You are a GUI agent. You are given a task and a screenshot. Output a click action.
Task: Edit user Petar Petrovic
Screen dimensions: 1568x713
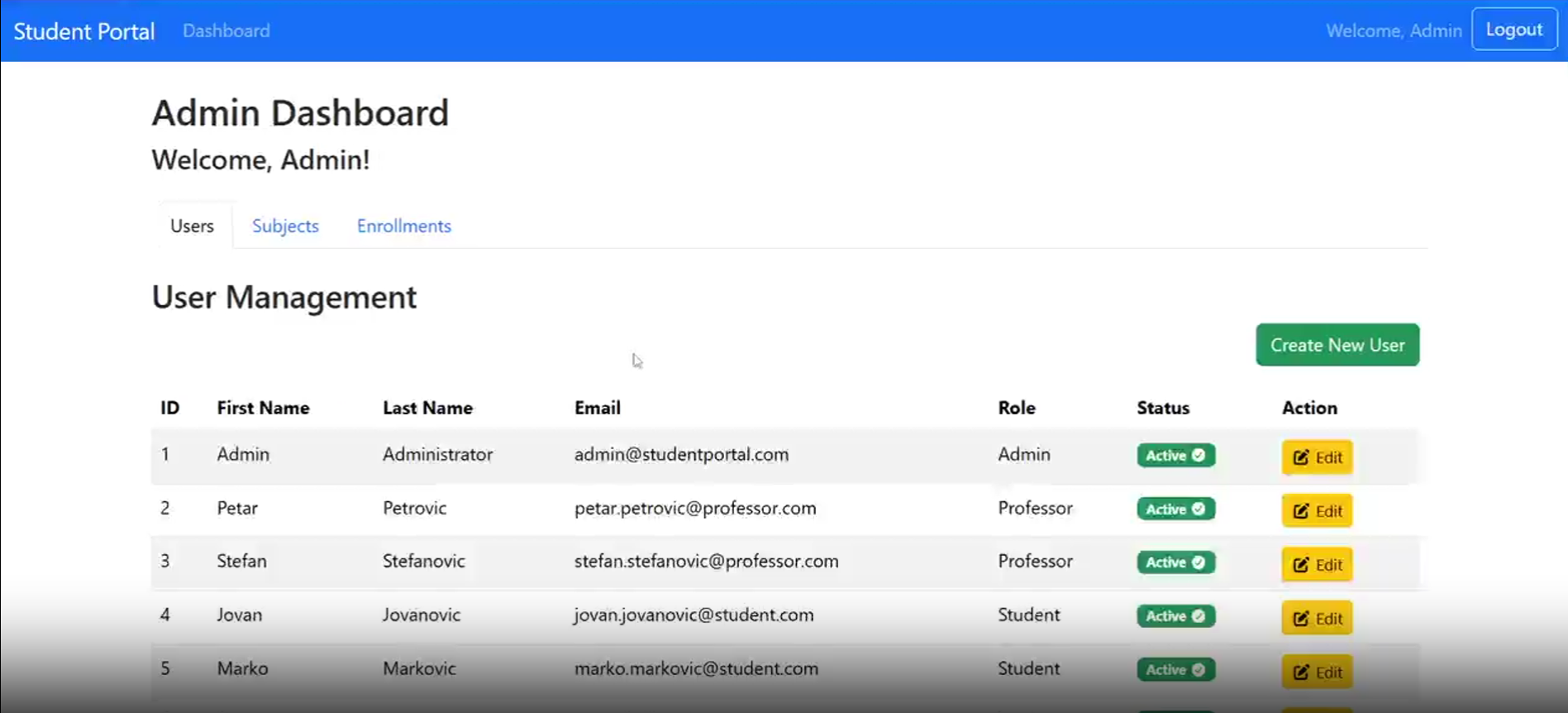(1317, 510)
